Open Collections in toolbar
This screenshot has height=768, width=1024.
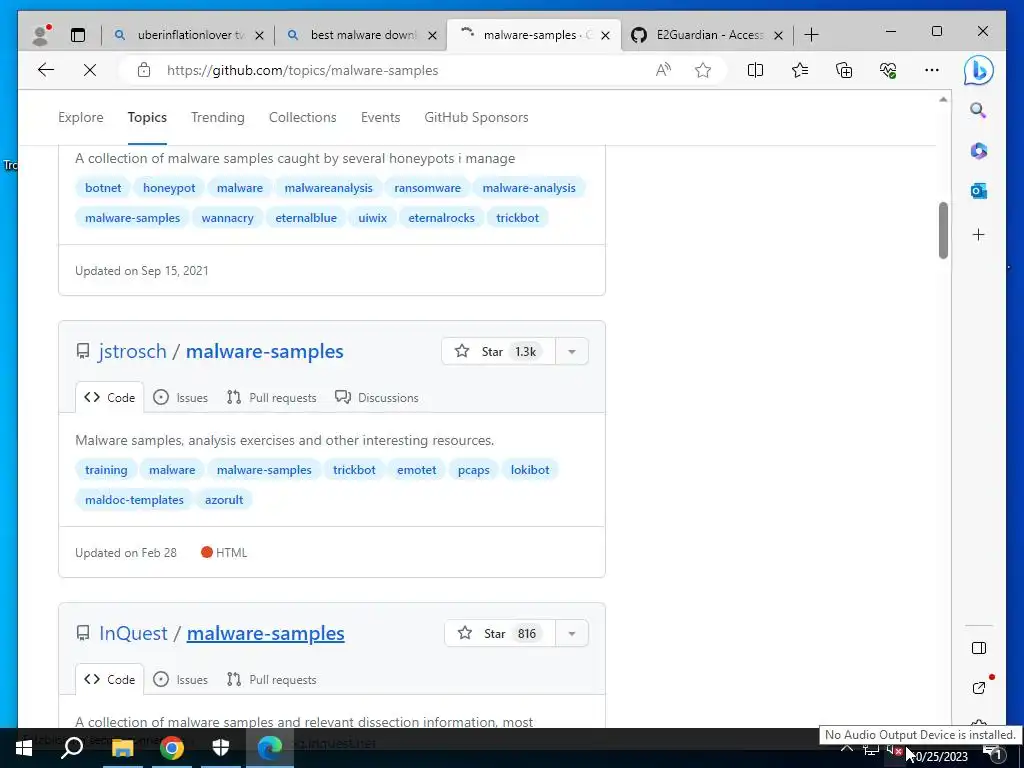[x=844, y=70]
